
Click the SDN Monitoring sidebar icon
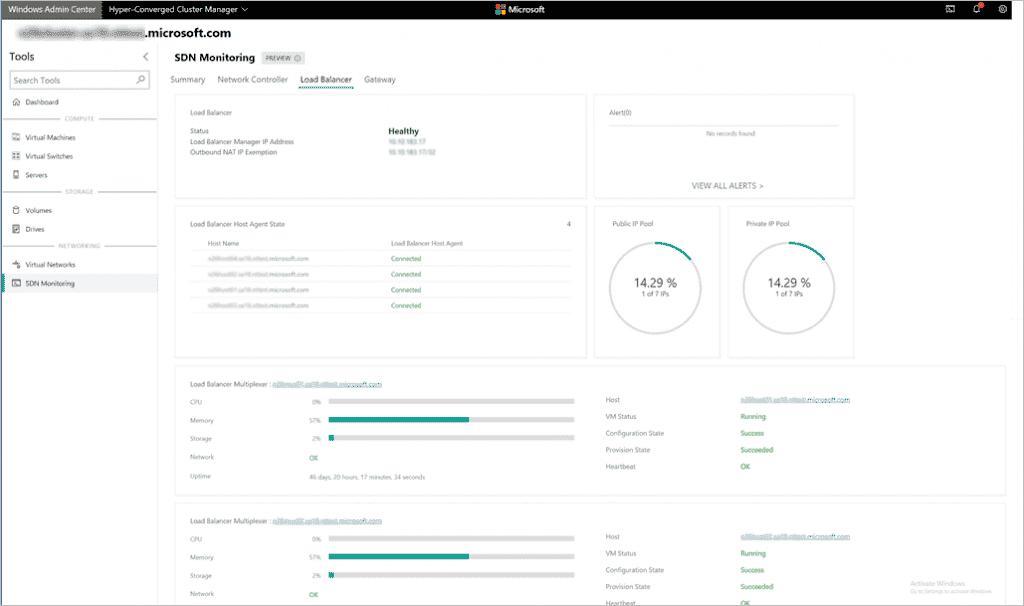tap(16, 283)
